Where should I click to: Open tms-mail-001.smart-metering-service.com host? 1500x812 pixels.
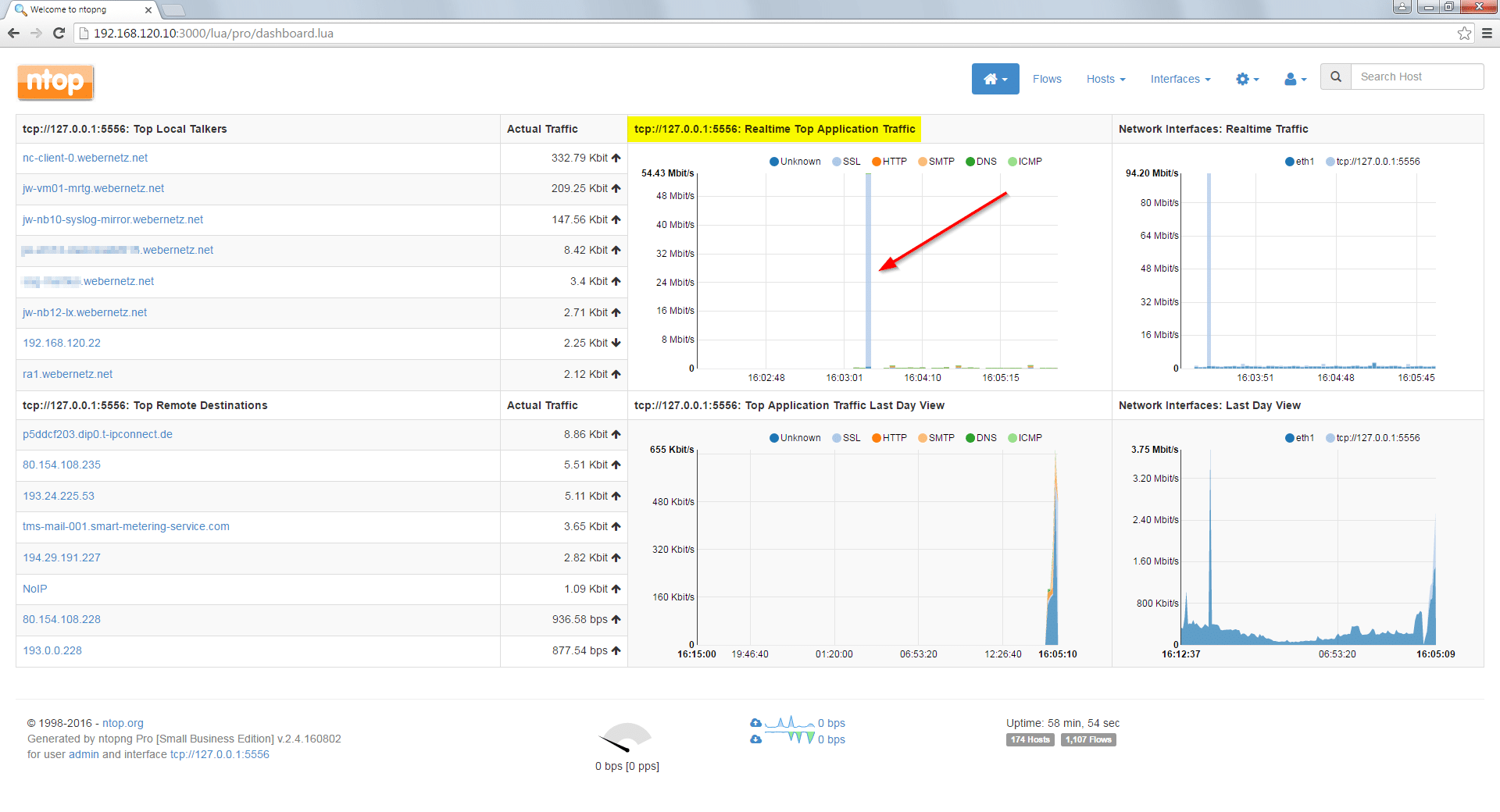click(126, 526)
